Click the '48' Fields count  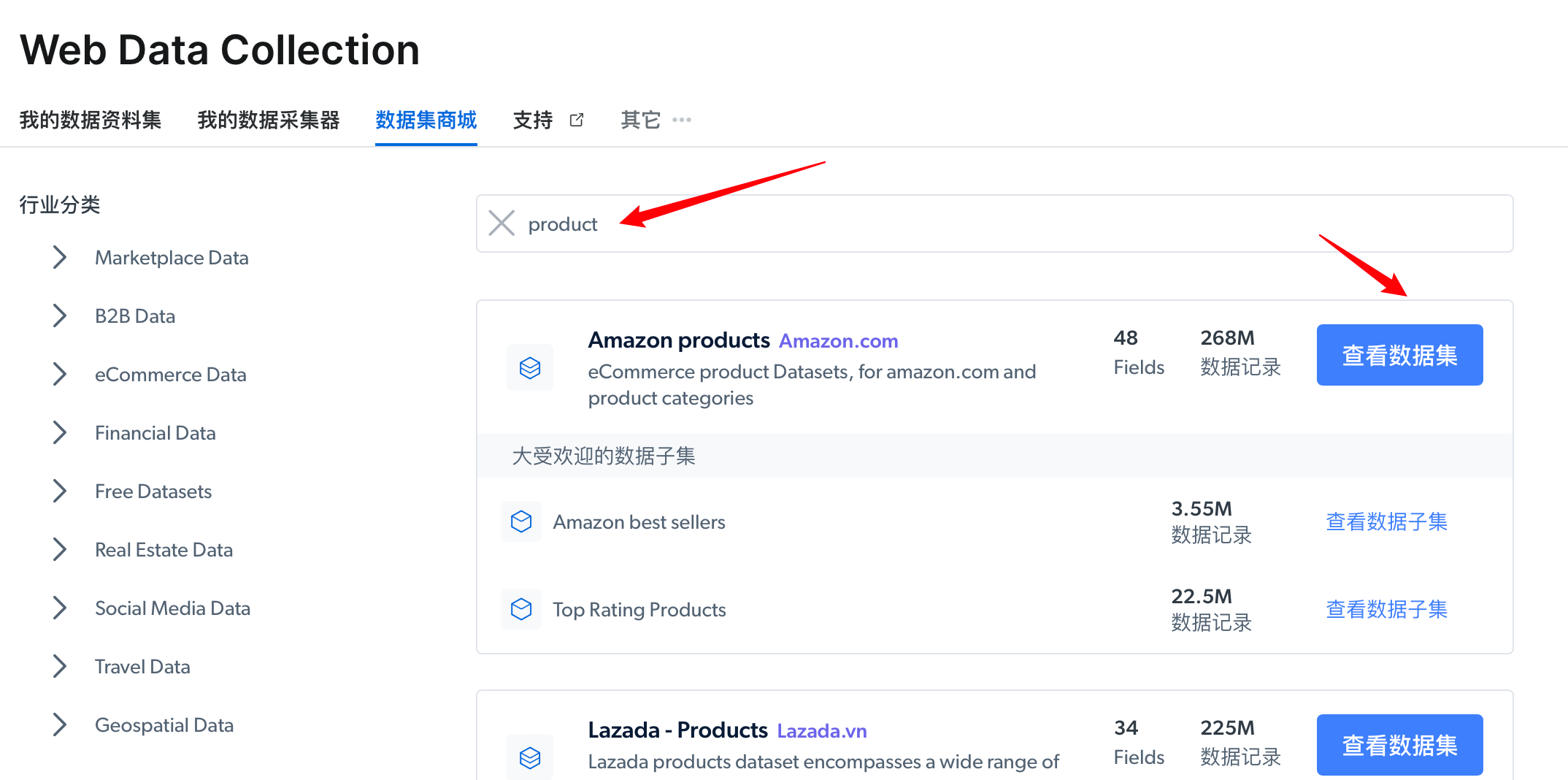tap(1126, 337)
